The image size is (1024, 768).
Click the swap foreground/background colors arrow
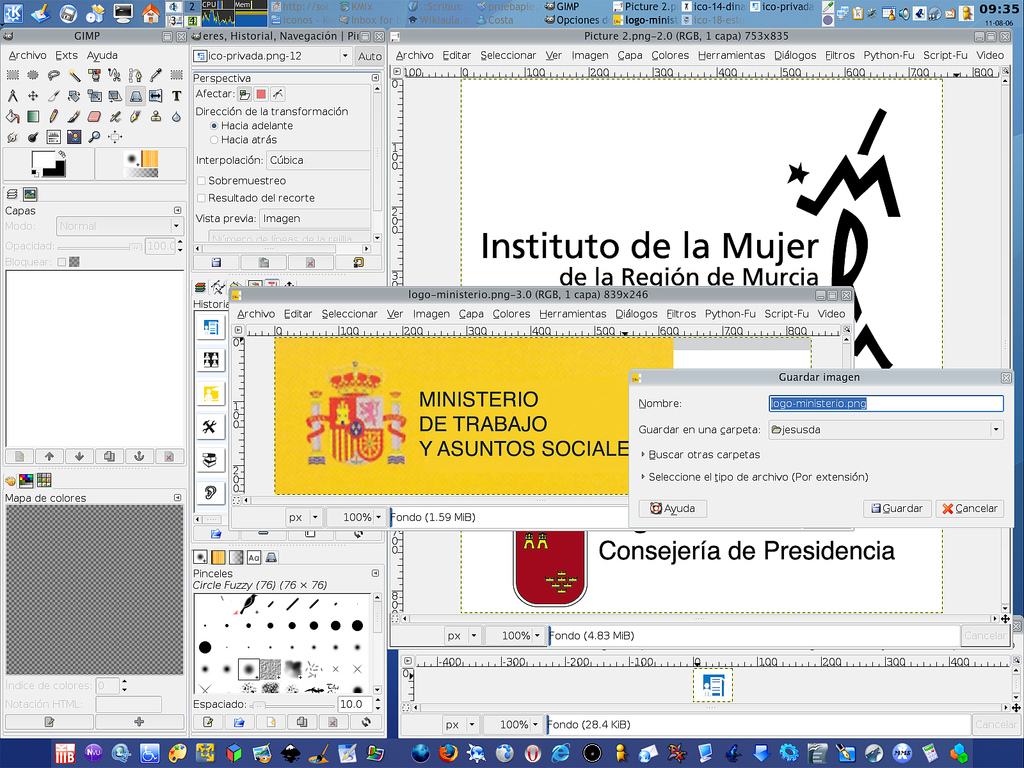[x=62, y=154]
